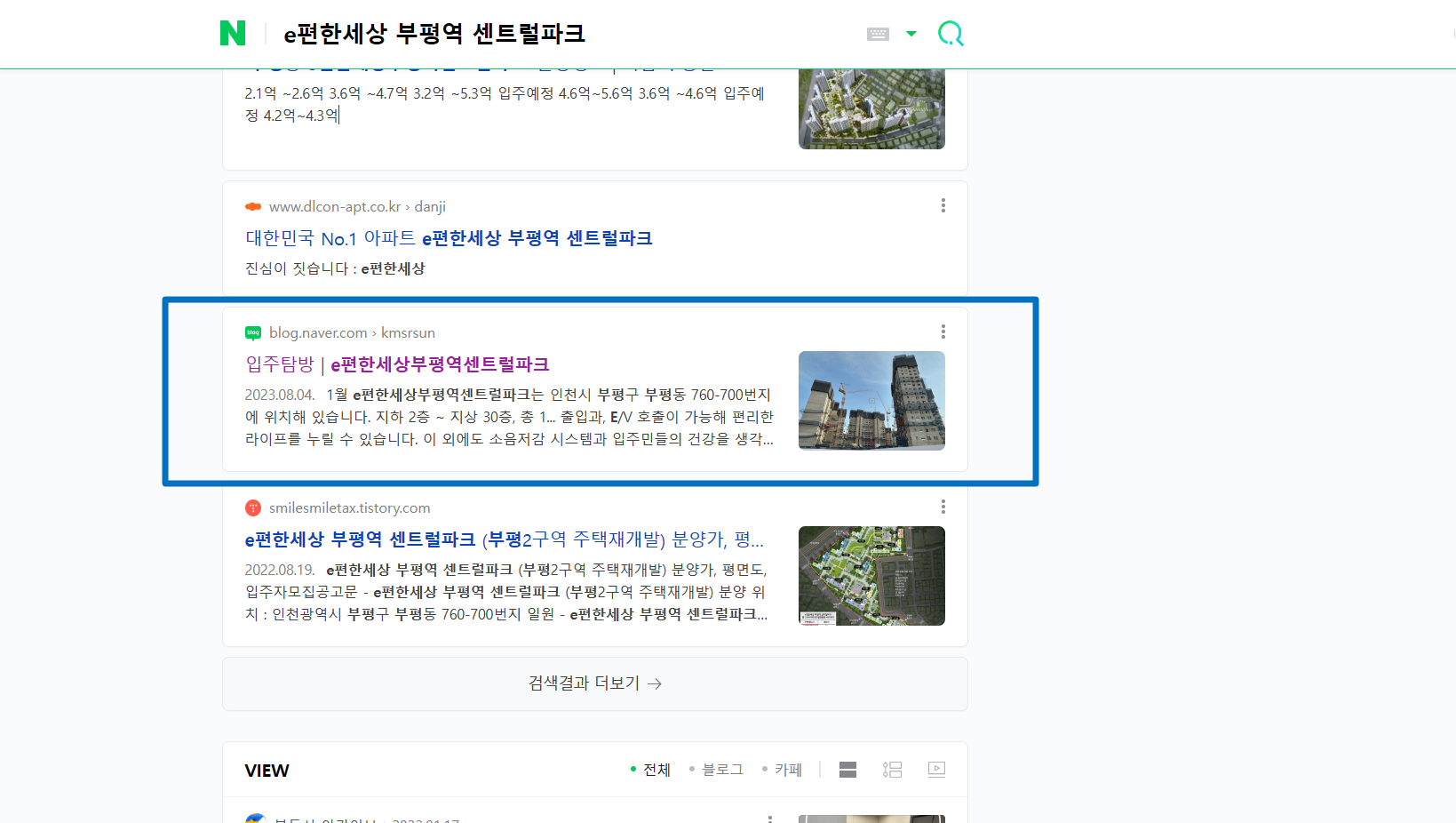Click the dlcon-apt orange favicon

(253, 206)
